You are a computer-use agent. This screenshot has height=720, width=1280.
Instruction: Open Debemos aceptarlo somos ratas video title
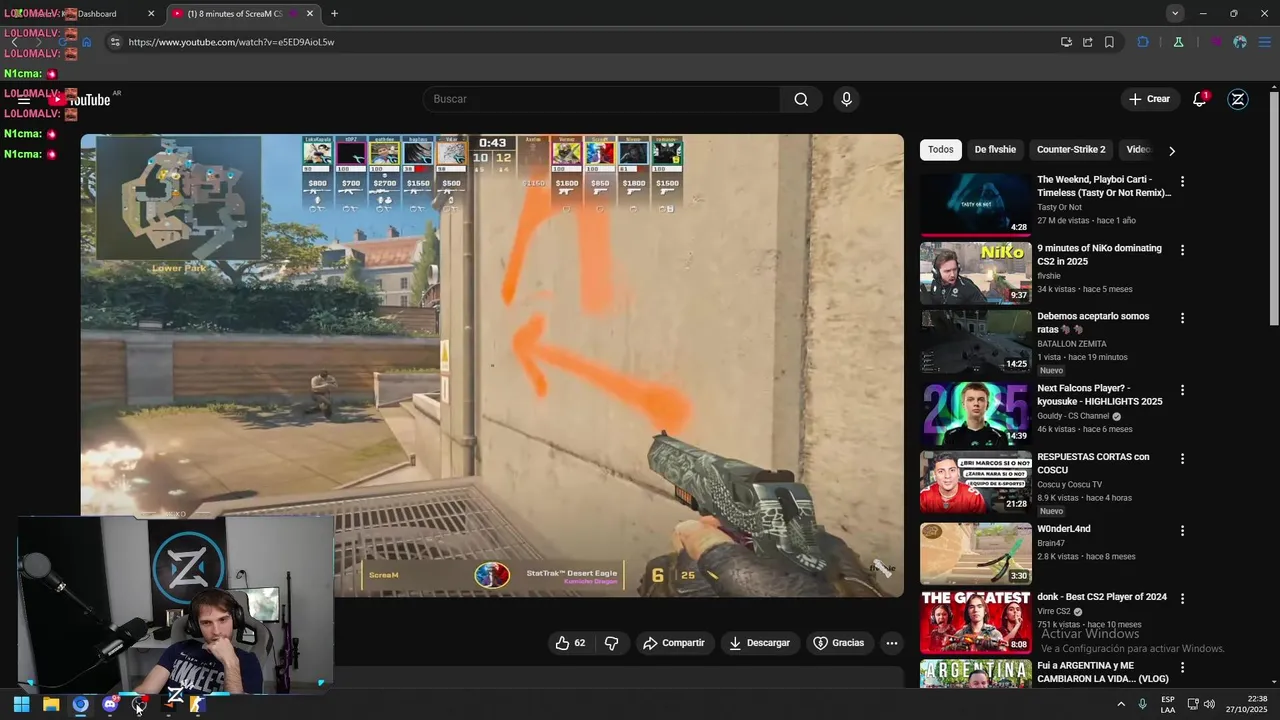(x=1093, y=322)
